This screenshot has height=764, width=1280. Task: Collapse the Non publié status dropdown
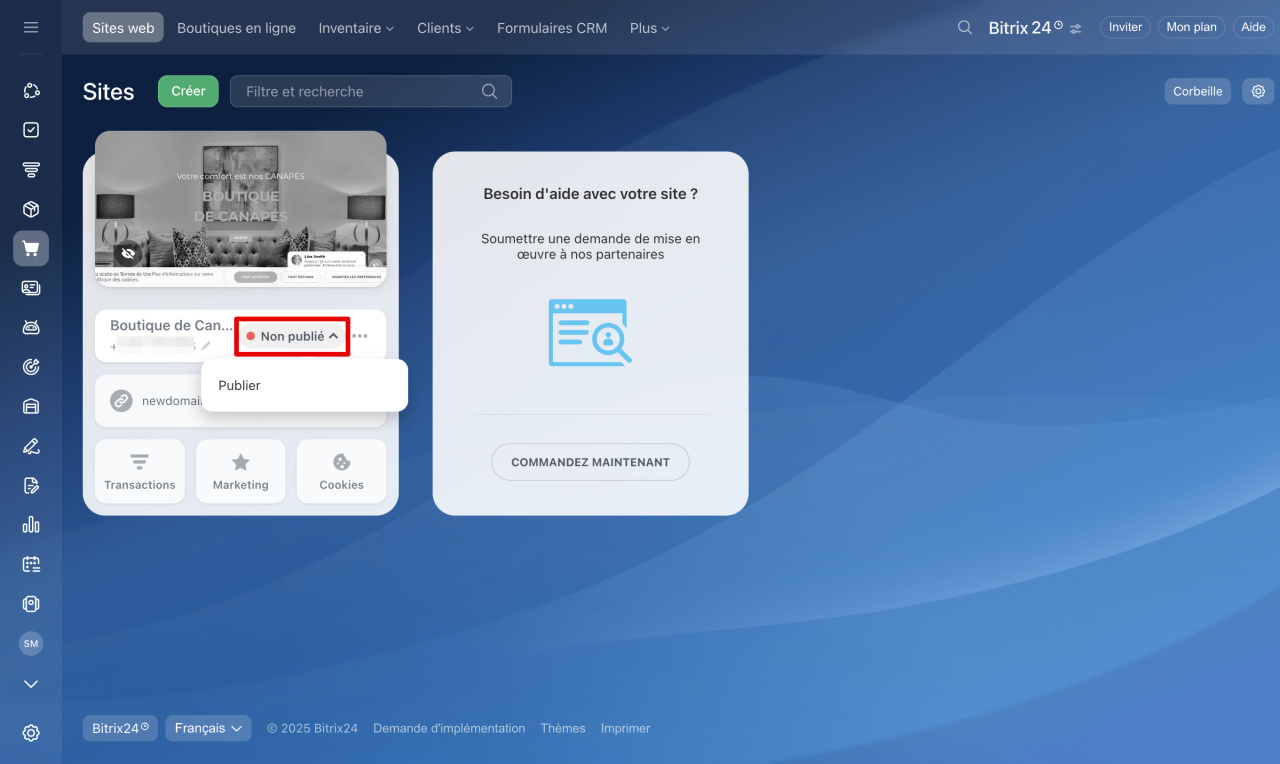pos(292,336)
